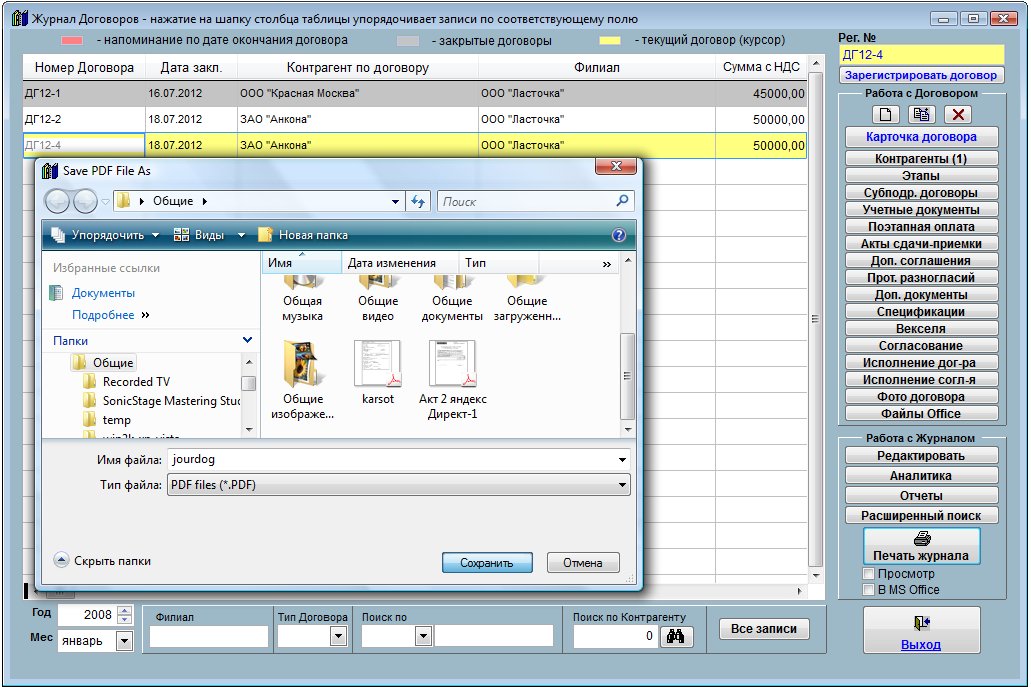Click the Сохранить button
This screenshot has height=687, width=1031.
[x=487, y=563]
